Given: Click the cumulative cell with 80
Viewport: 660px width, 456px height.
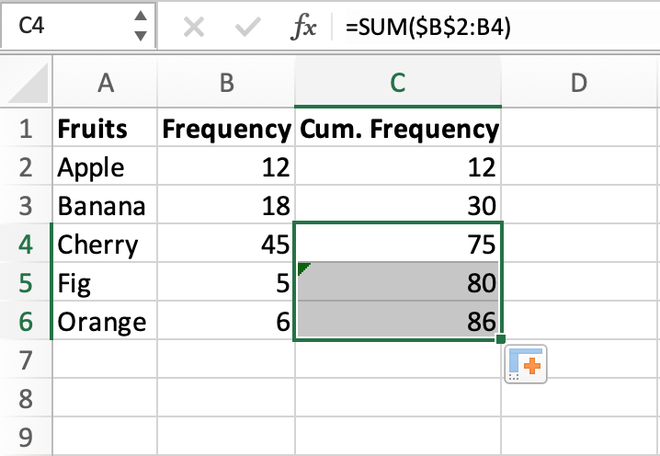Looking at the screenshot, I should coord(398,282).
